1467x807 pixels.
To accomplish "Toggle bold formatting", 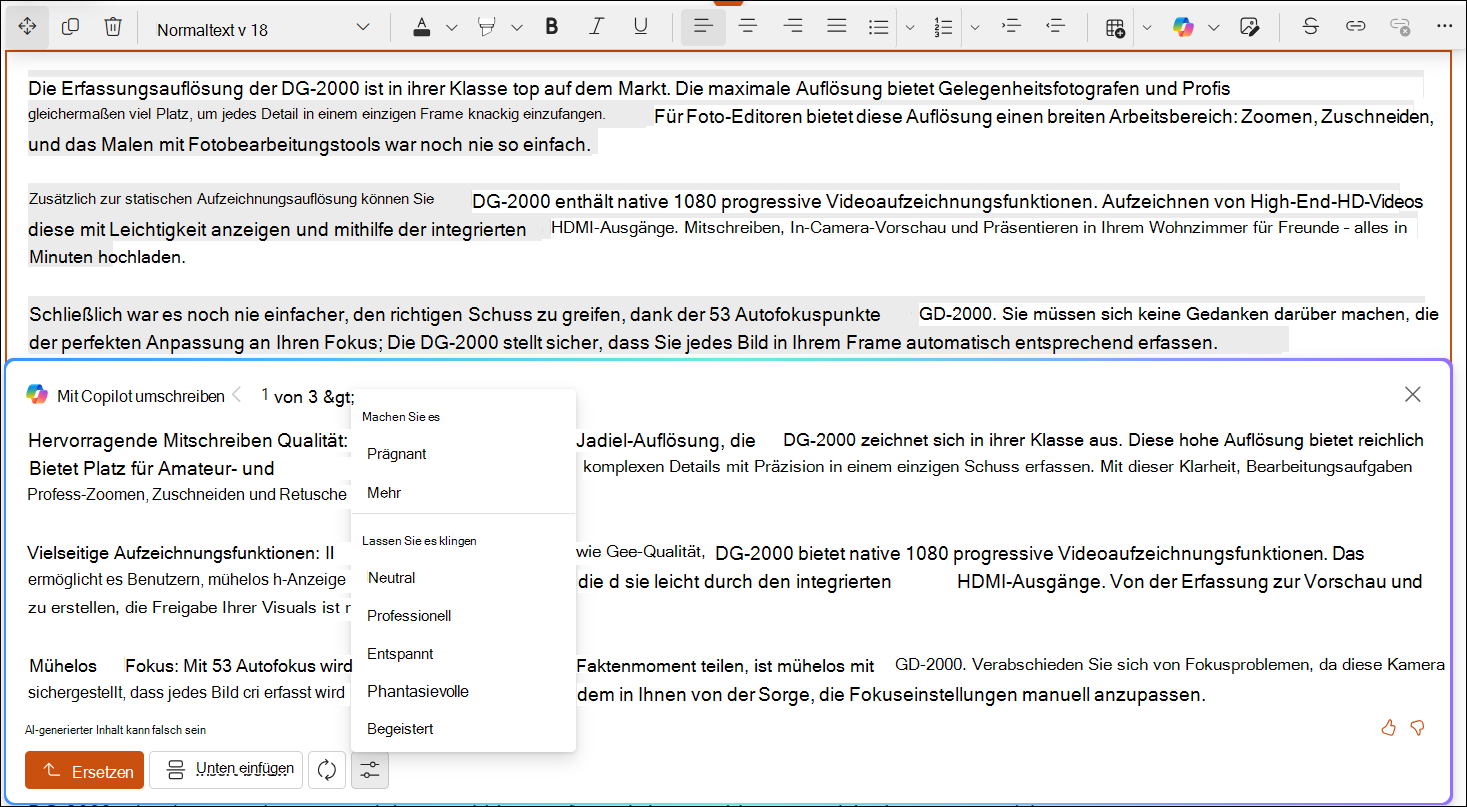I will click(552, 27).
